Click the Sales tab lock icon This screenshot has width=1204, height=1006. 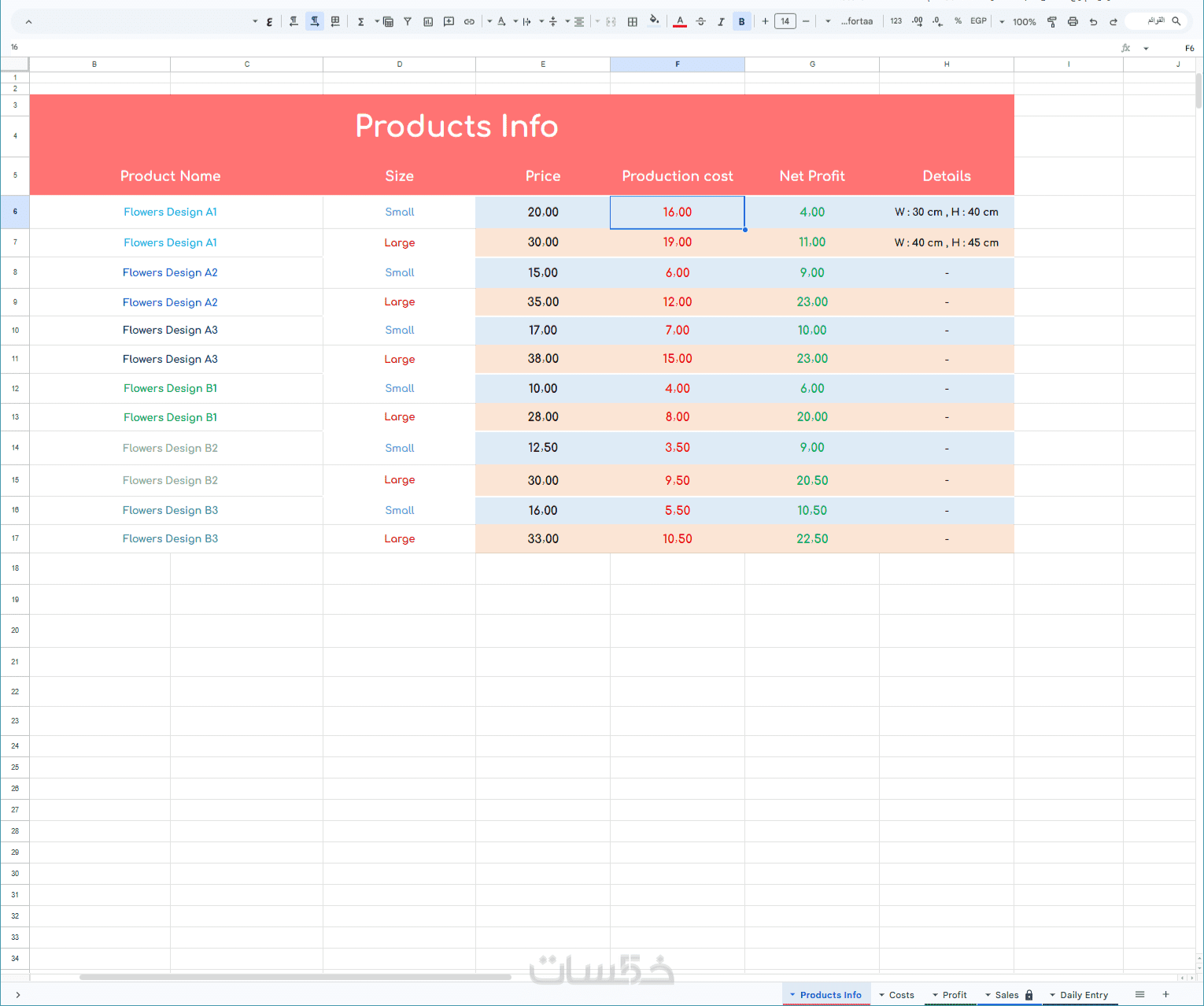1029,995
